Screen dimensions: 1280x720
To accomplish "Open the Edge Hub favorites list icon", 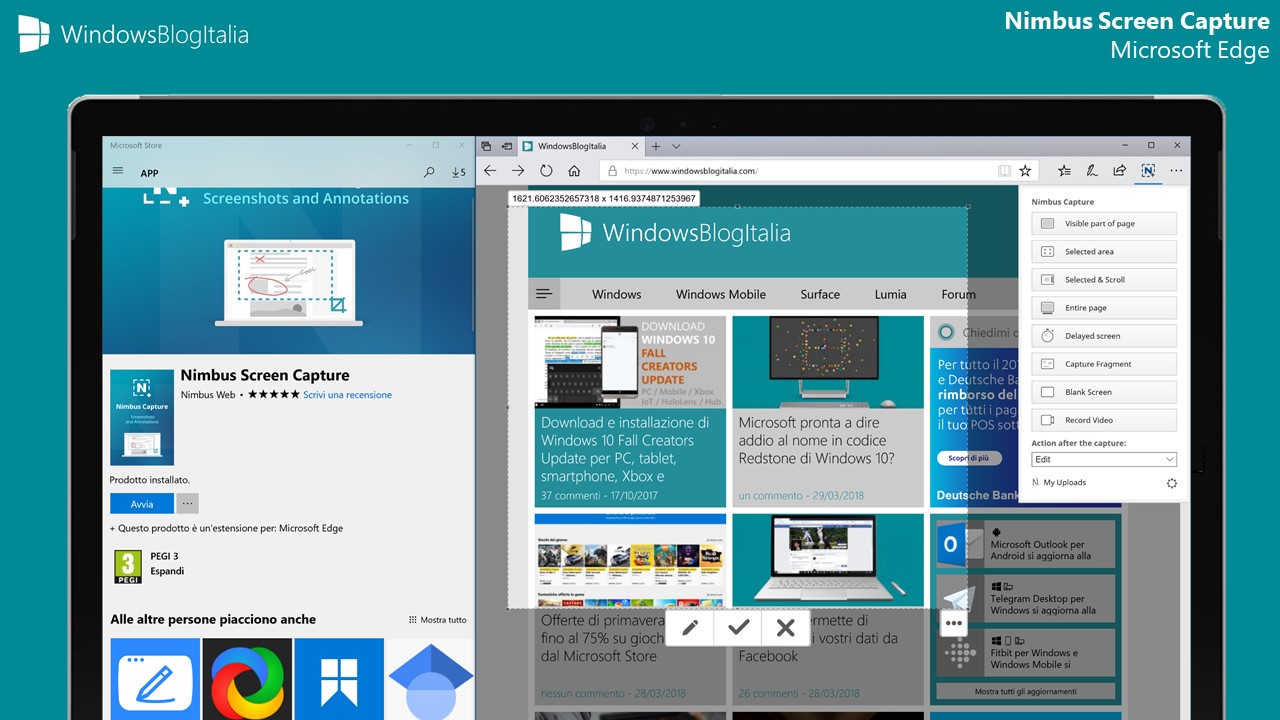I will click(x=1065, y=171).
